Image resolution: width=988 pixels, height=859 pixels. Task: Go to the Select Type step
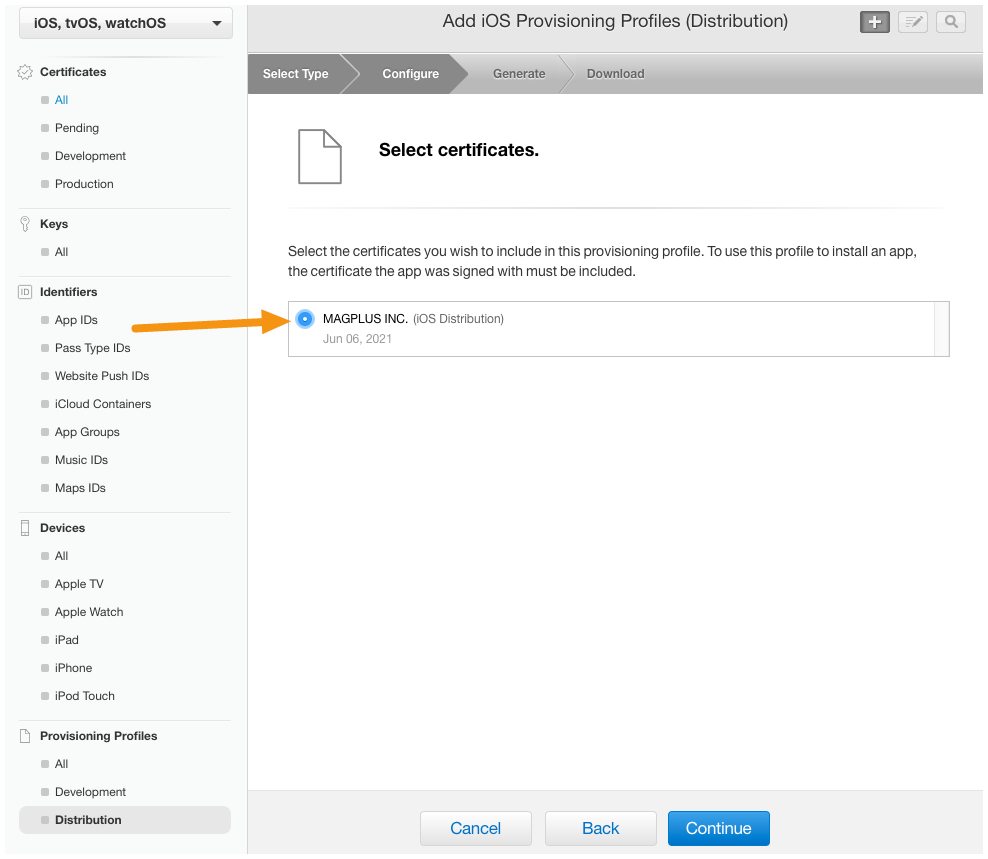point(296,74)
